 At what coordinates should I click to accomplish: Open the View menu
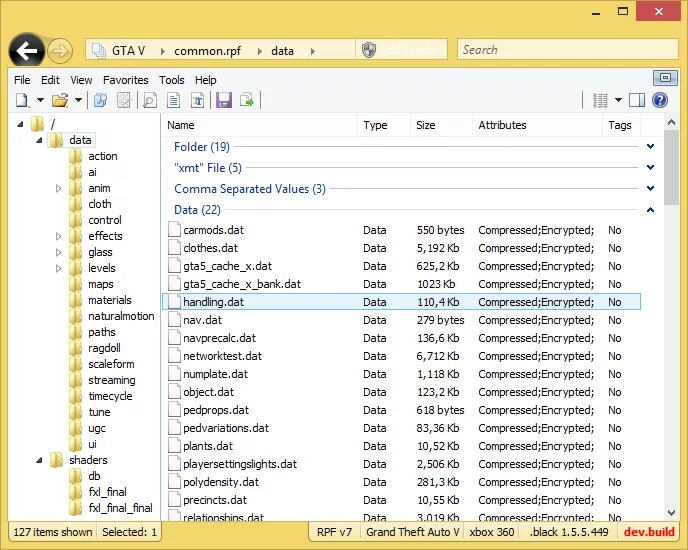pyautogui.click(x=81, y=80)
